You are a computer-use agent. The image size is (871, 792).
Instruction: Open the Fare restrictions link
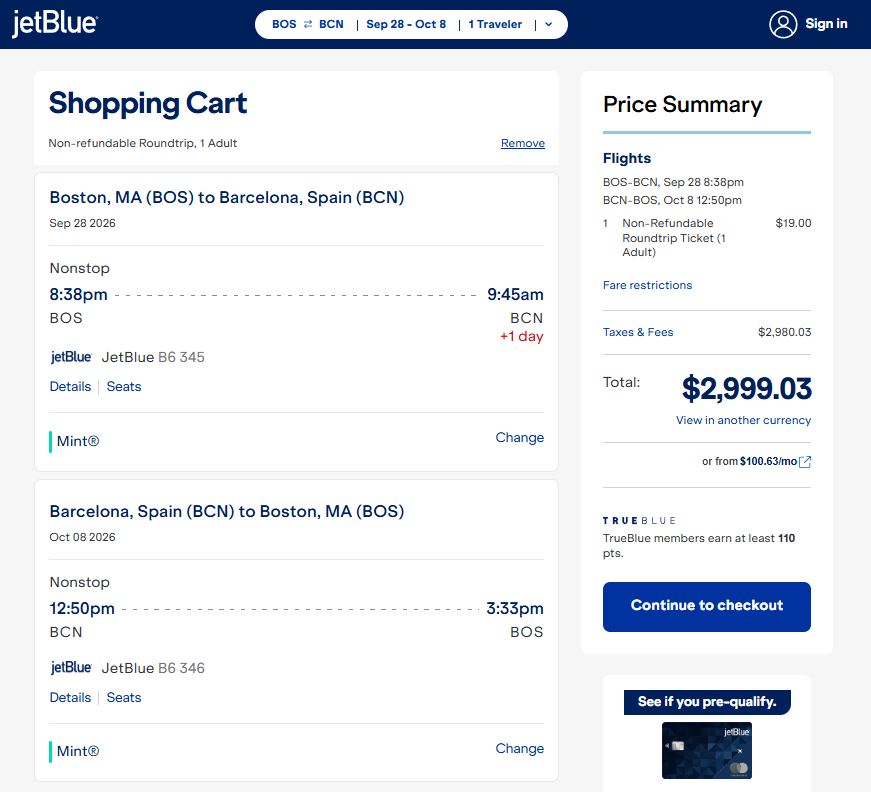(x=647, y=285)
